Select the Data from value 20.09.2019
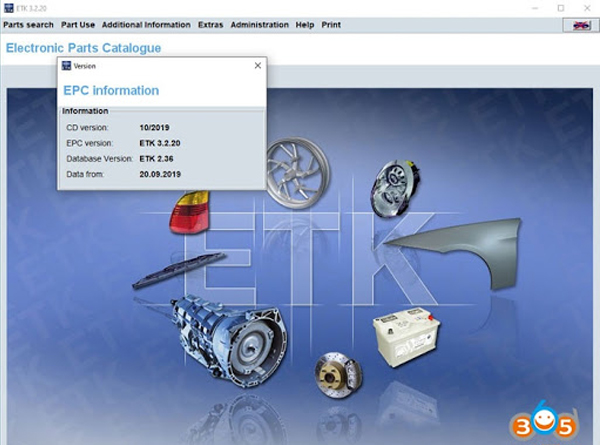 160,174
